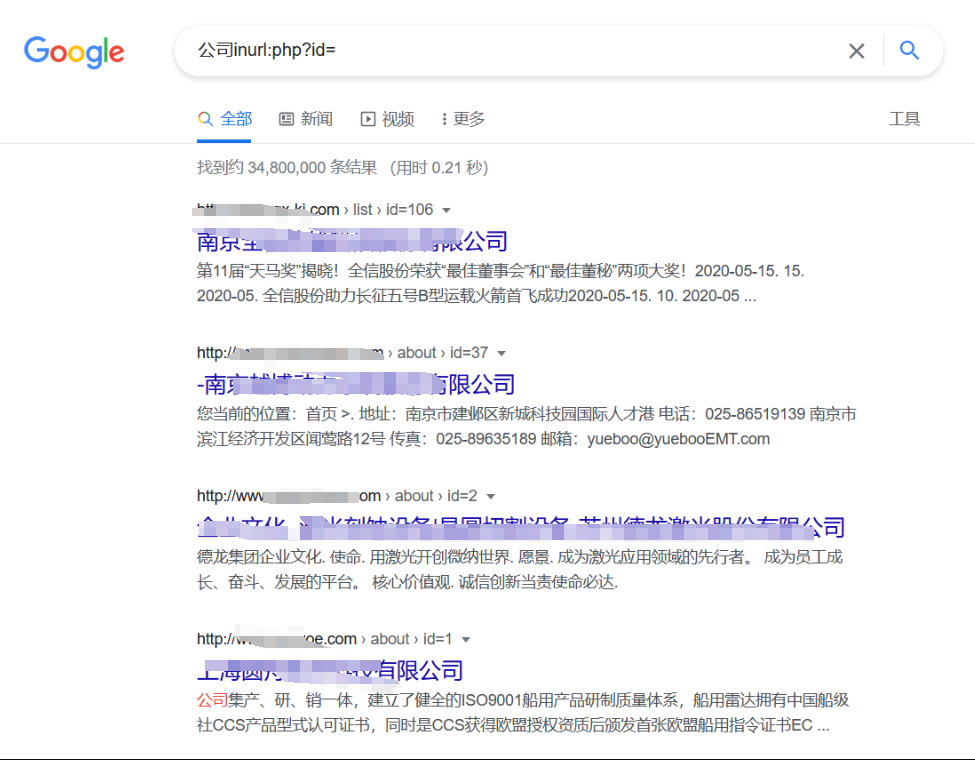Expand dropdown arrow next to id=106
975x760 pixels.
446,210
